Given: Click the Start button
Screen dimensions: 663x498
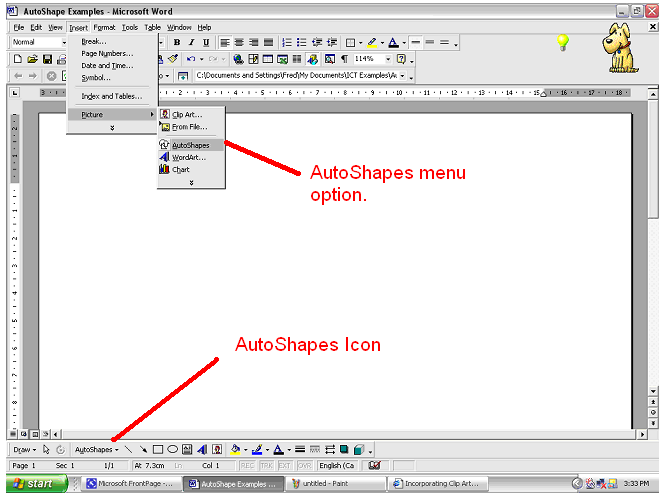Looking at the screenshot, I should 37,483.
